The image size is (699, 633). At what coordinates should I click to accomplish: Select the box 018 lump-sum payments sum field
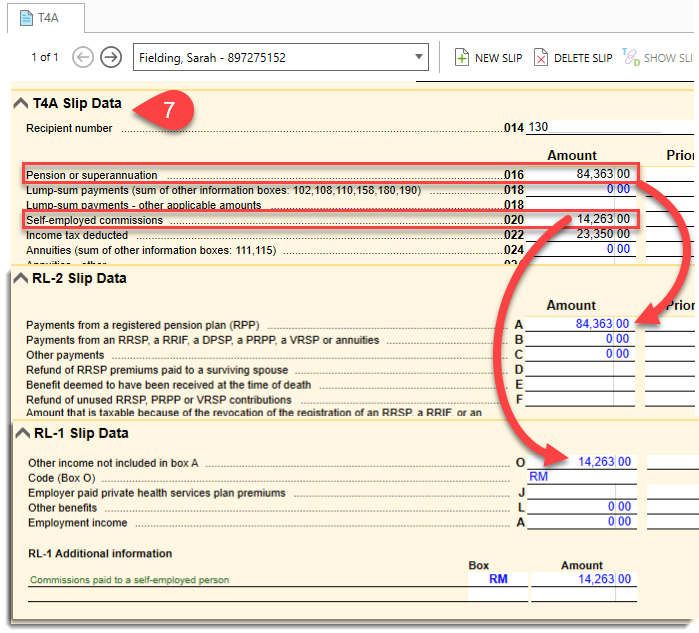pyautogui.click(x=580, y=189)
